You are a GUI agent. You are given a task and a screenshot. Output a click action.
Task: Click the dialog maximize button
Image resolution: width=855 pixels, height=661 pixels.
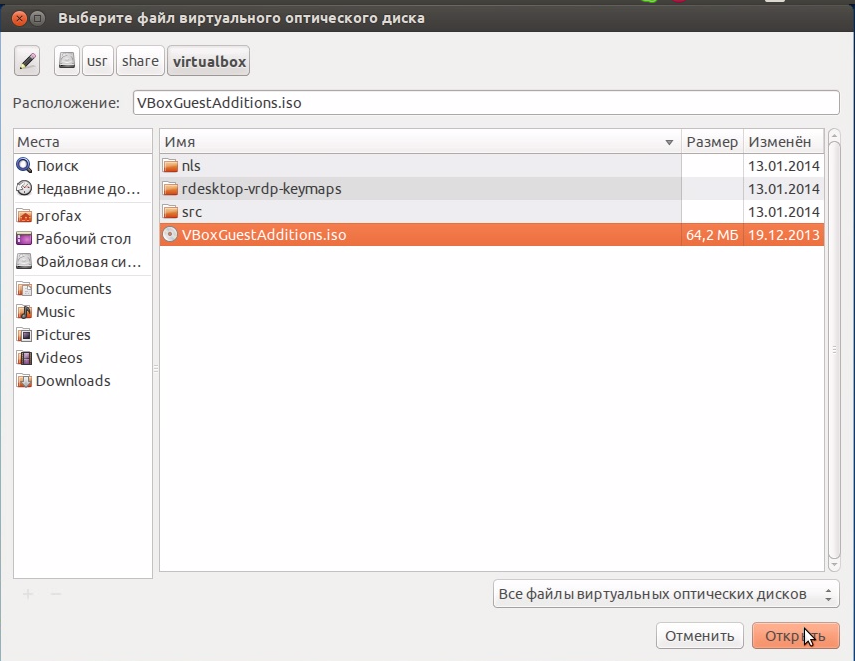pos(37,19)
